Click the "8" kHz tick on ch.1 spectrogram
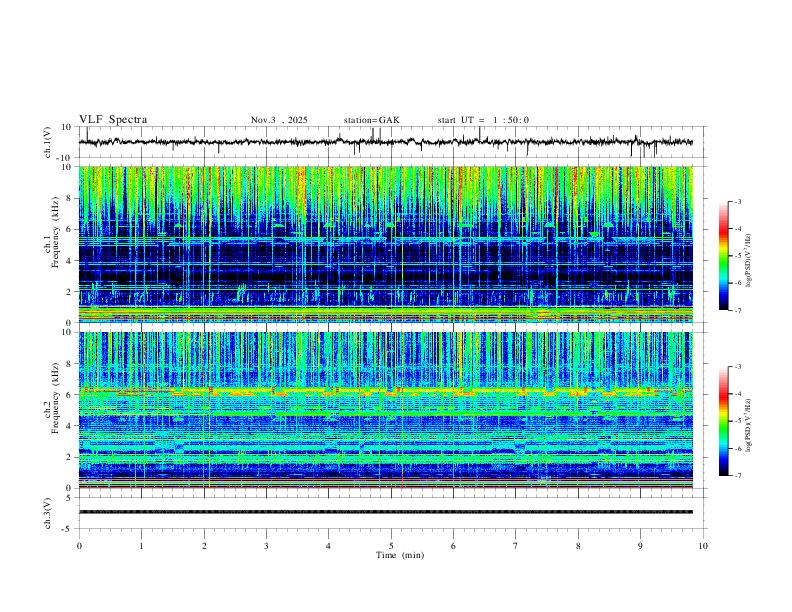The height and width of the screenshot is (612, 792). [69, 198]
